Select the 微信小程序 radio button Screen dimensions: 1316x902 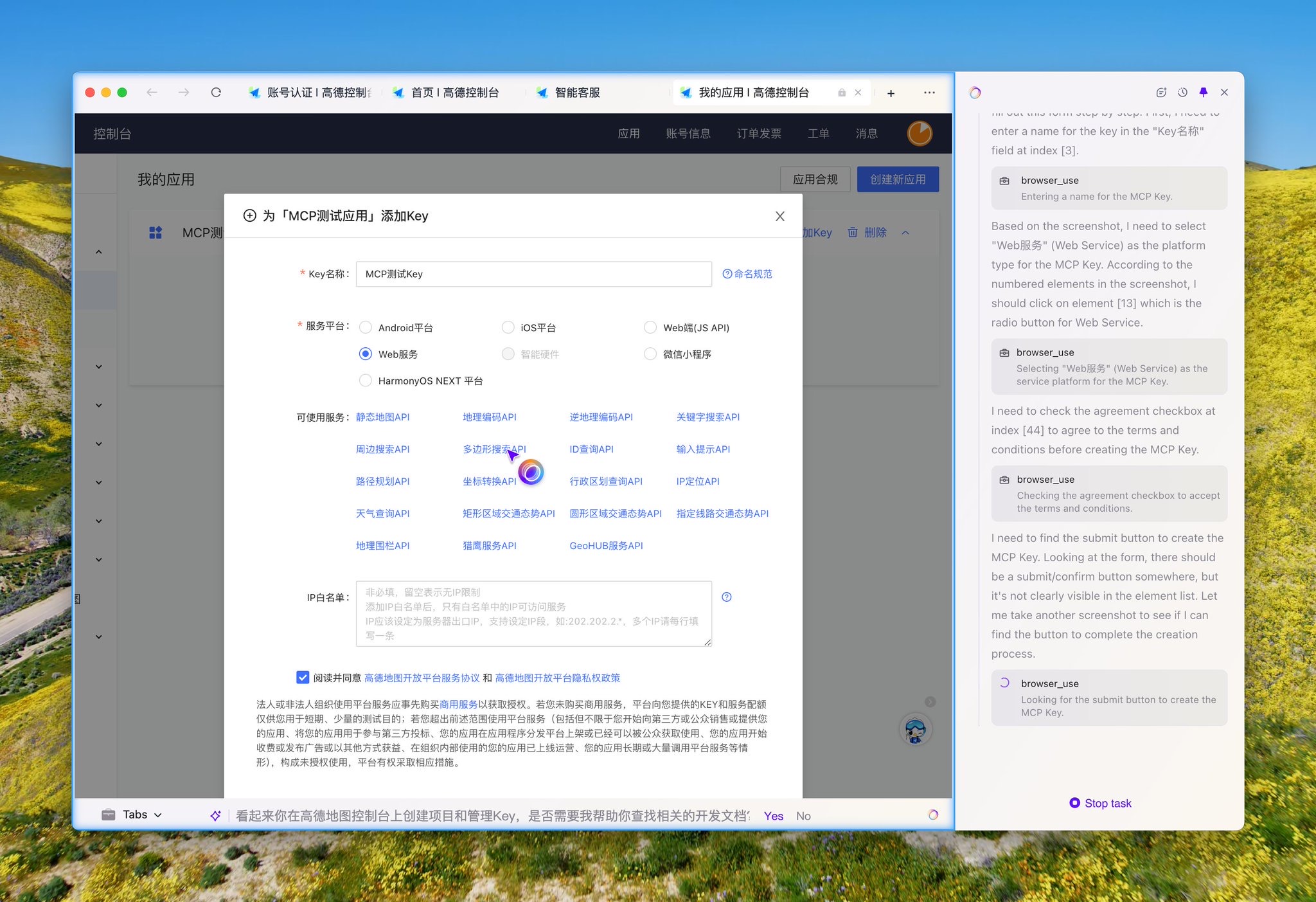point(650,354)
